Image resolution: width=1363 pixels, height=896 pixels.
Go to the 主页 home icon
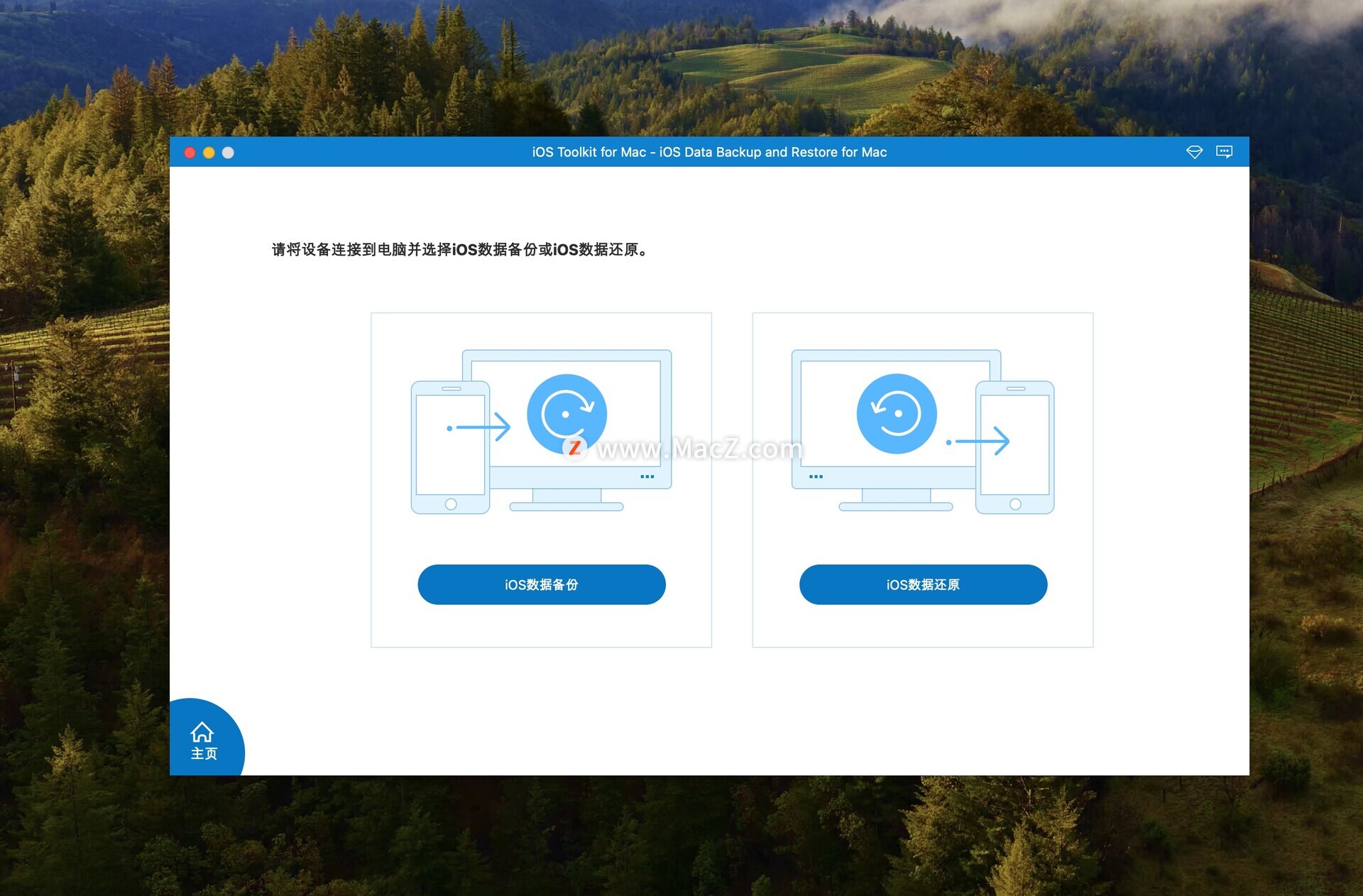tap(203, 741)
